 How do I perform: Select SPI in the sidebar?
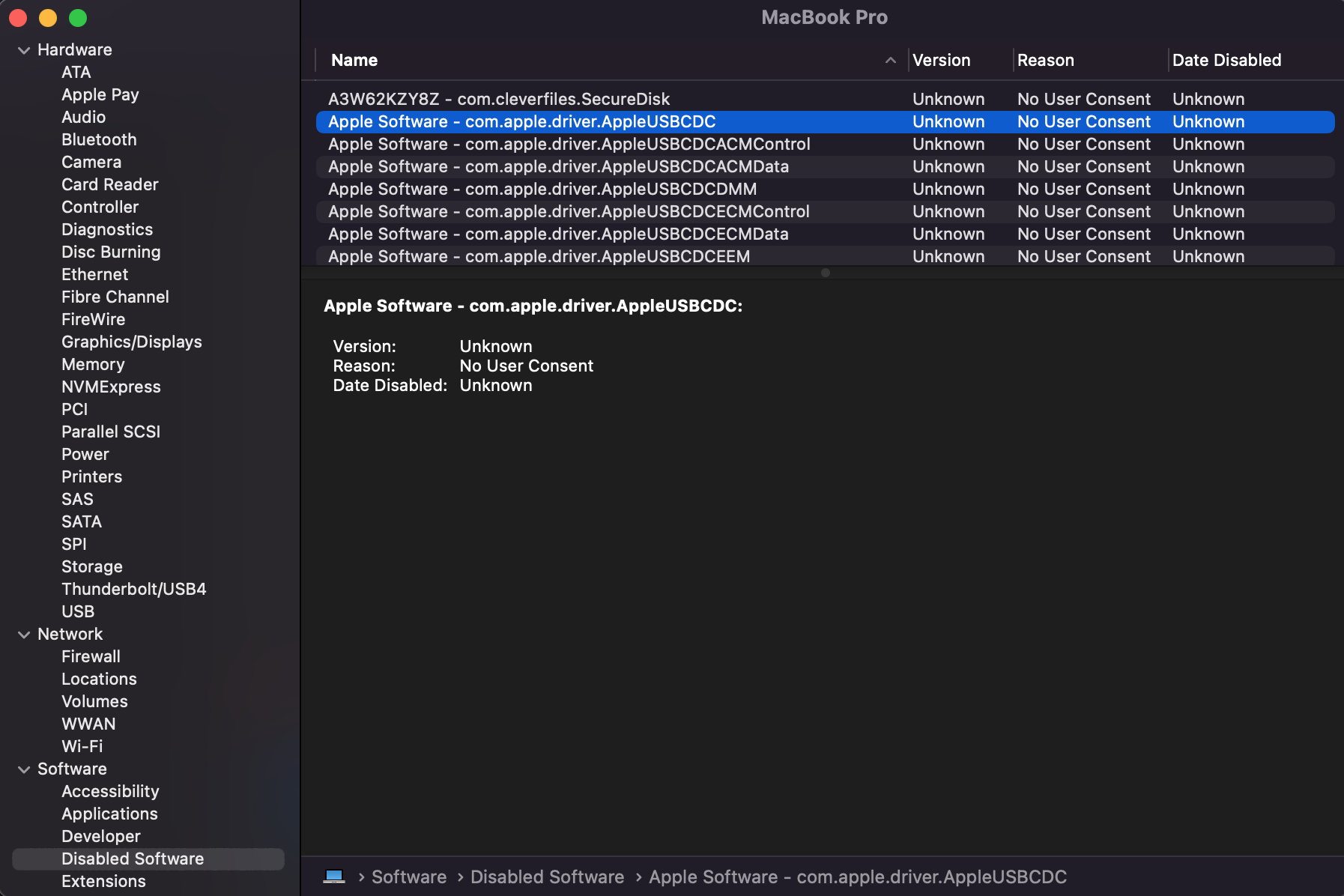[x=73, y=545]
